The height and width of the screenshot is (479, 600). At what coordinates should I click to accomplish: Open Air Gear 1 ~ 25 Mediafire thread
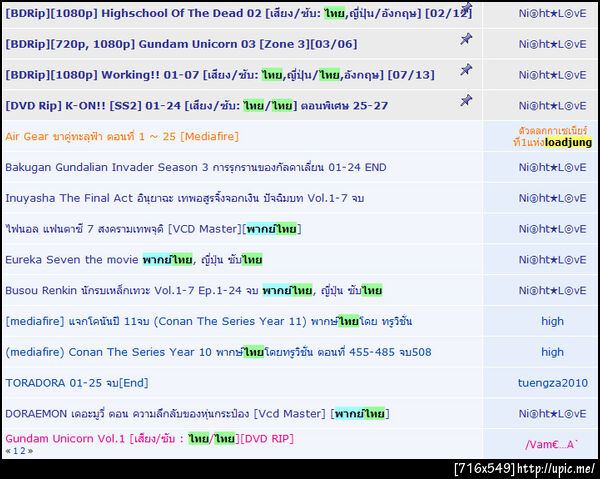pos(122,136)
